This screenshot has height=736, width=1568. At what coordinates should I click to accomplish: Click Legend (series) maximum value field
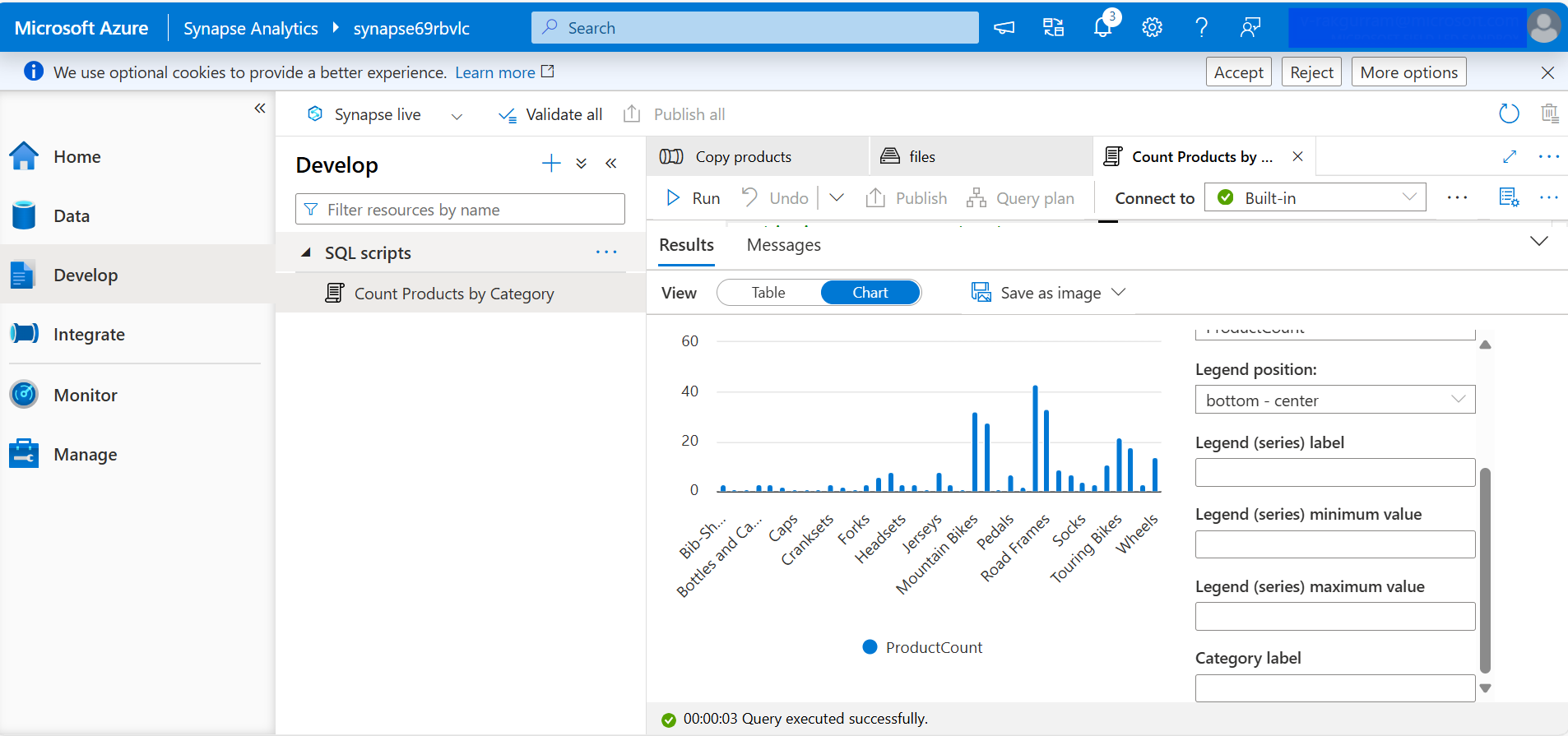click(1334, 616)
